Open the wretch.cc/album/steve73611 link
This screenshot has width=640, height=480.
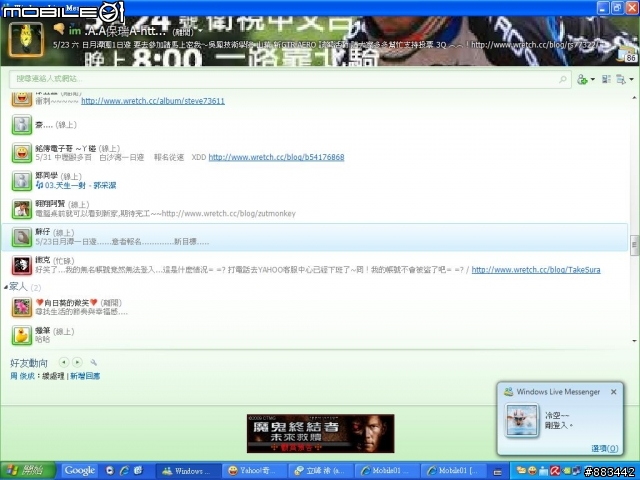153,101
